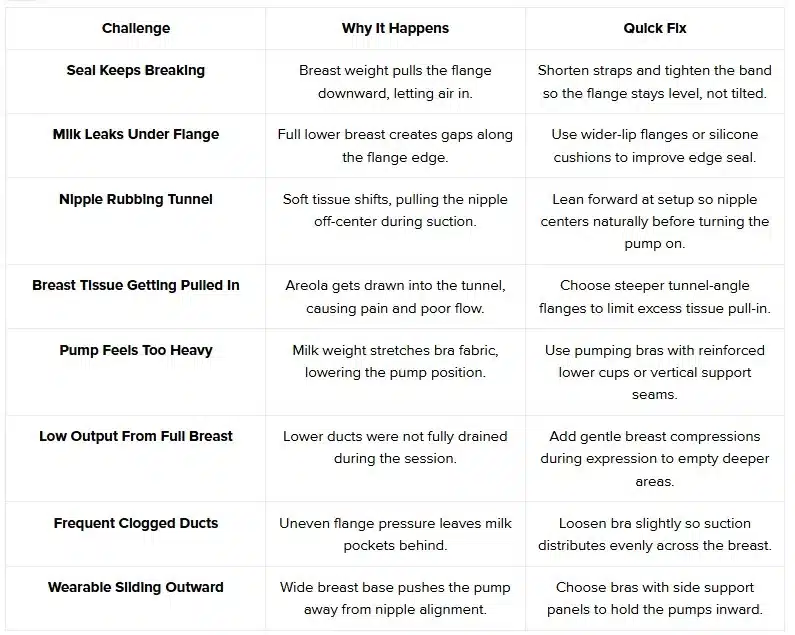Viewport: 795px width, 635px height.
Task: Select the Seal Keeps Breaking row label
Action: (x=136, y=71)
